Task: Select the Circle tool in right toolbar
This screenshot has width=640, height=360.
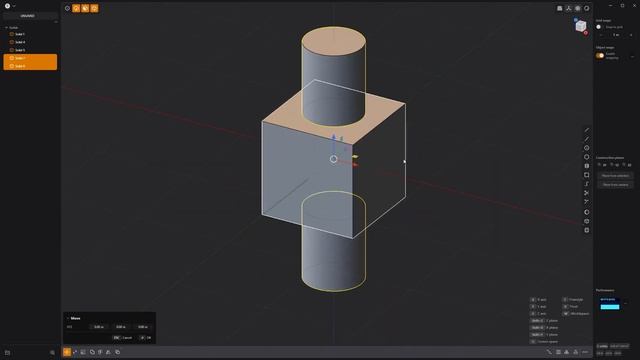Action: pyautogui.click(x=587, y=148)
